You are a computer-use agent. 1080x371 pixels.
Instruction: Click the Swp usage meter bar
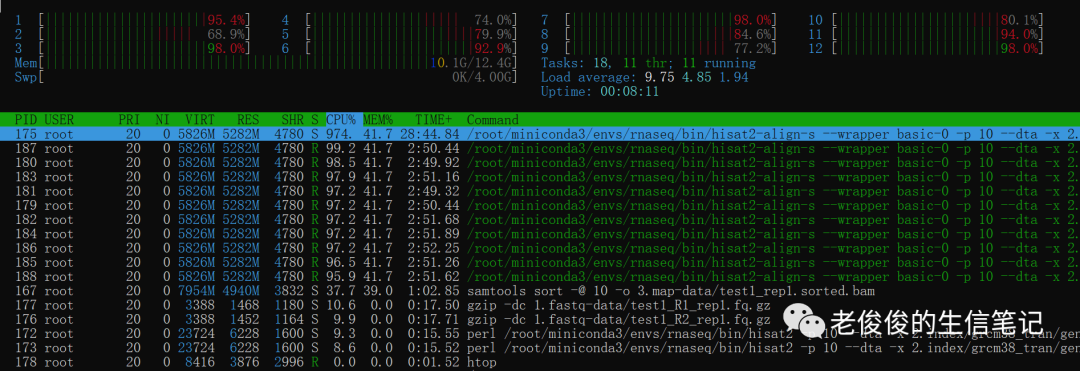point(266,76)
